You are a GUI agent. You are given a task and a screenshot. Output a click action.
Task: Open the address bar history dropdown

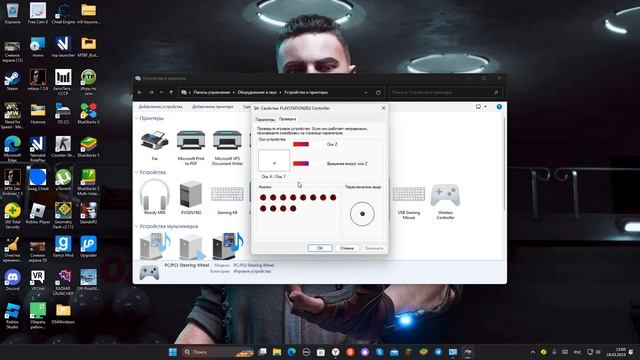point(366,93)
